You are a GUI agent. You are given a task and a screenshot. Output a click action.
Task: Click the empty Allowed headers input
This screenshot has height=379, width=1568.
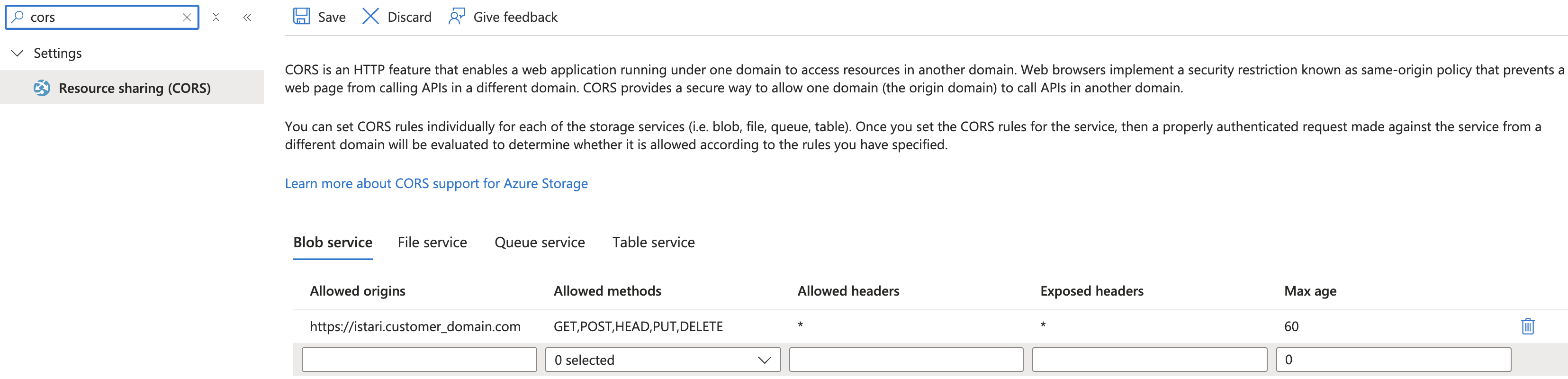click(906, 360)
